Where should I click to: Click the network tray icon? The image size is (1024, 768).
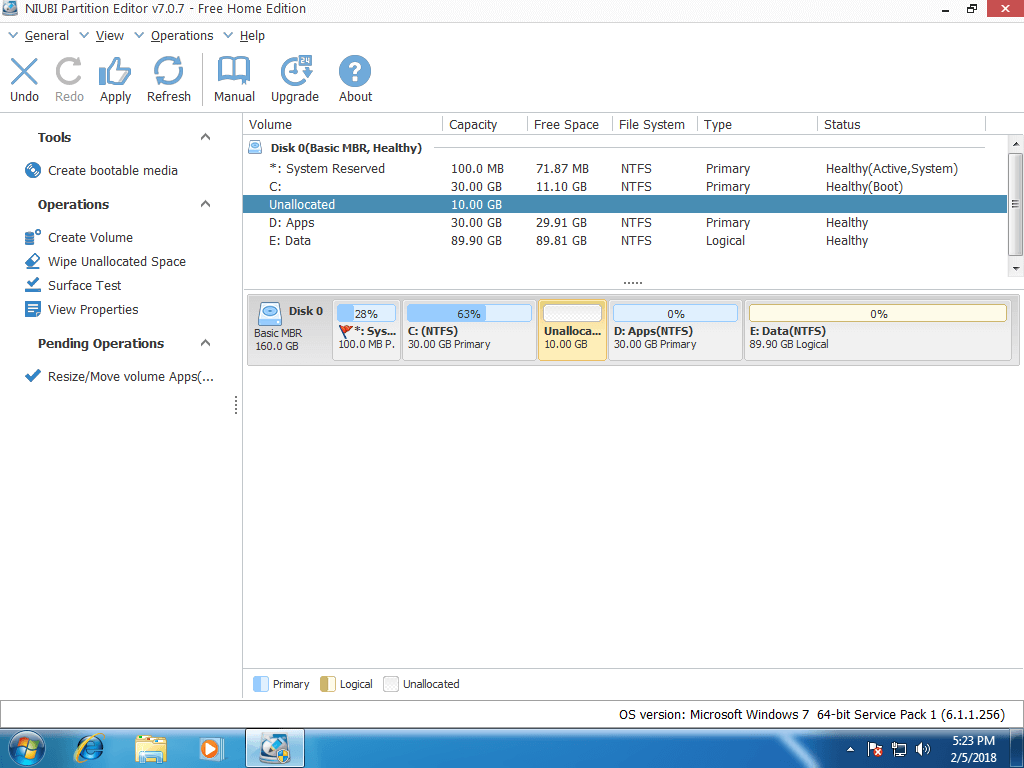(899, 749)
